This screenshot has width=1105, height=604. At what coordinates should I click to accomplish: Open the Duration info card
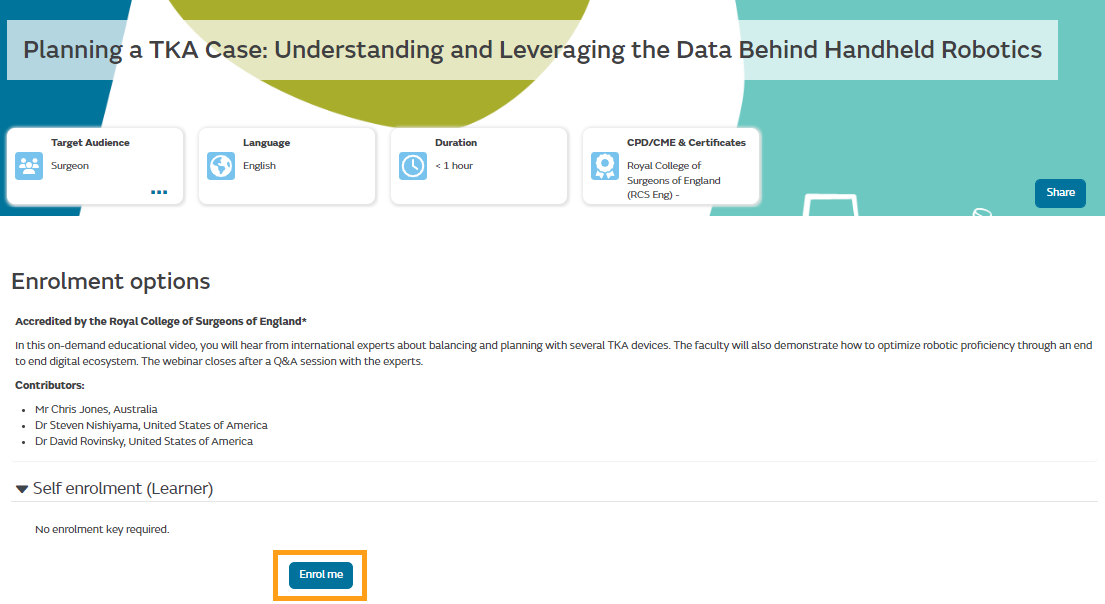coord(479,166)
